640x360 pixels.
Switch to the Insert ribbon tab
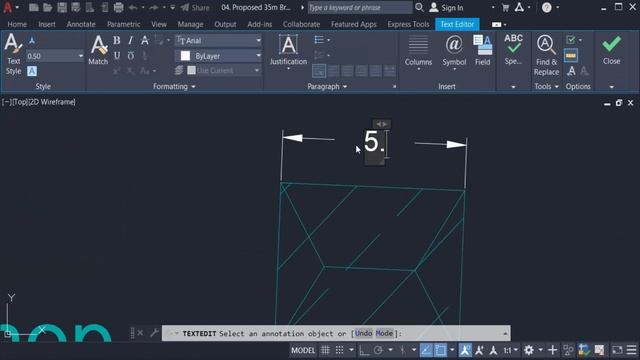[x=47, y=24]
